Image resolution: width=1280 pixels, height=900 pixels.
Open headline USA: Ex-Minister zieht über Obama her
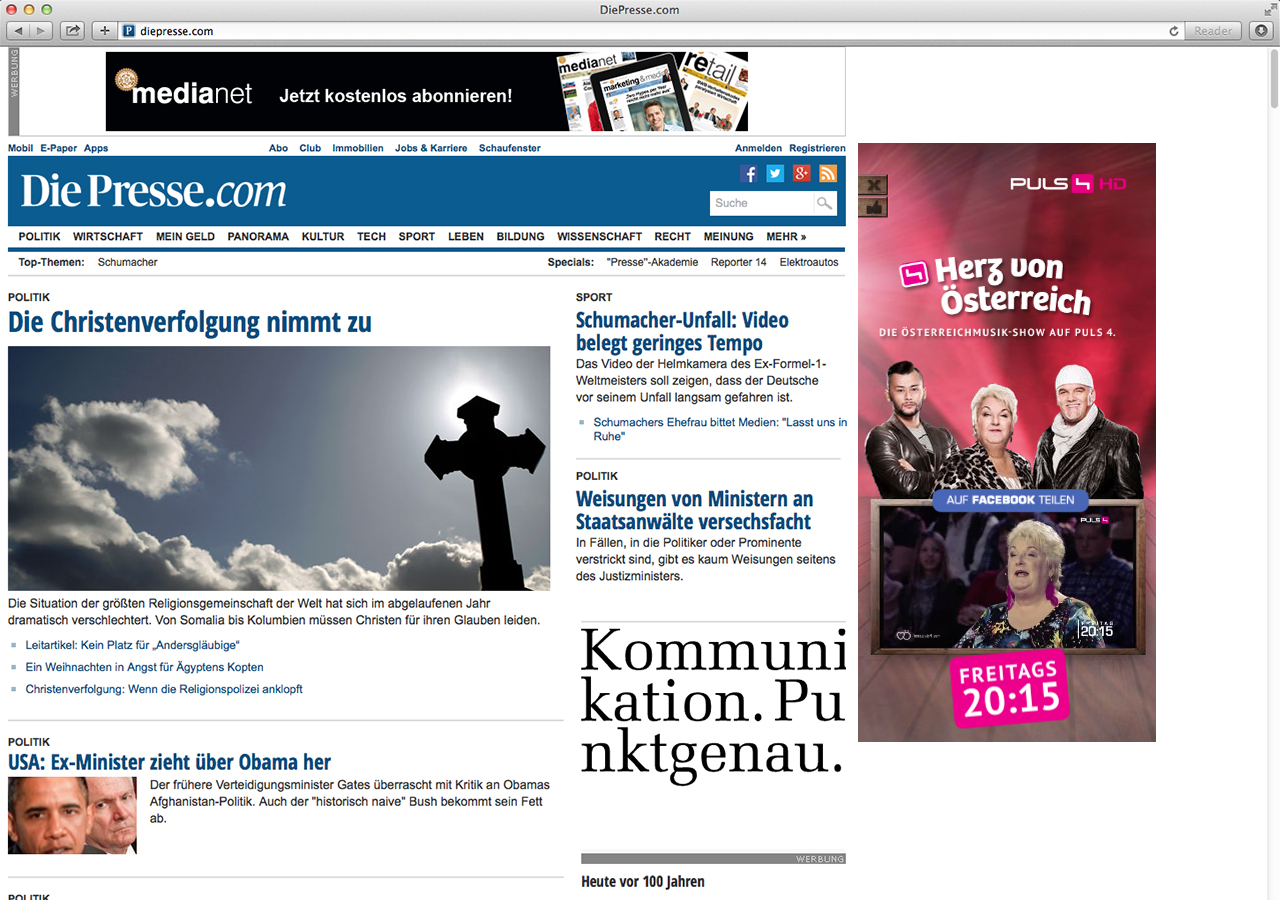(170, 762)
